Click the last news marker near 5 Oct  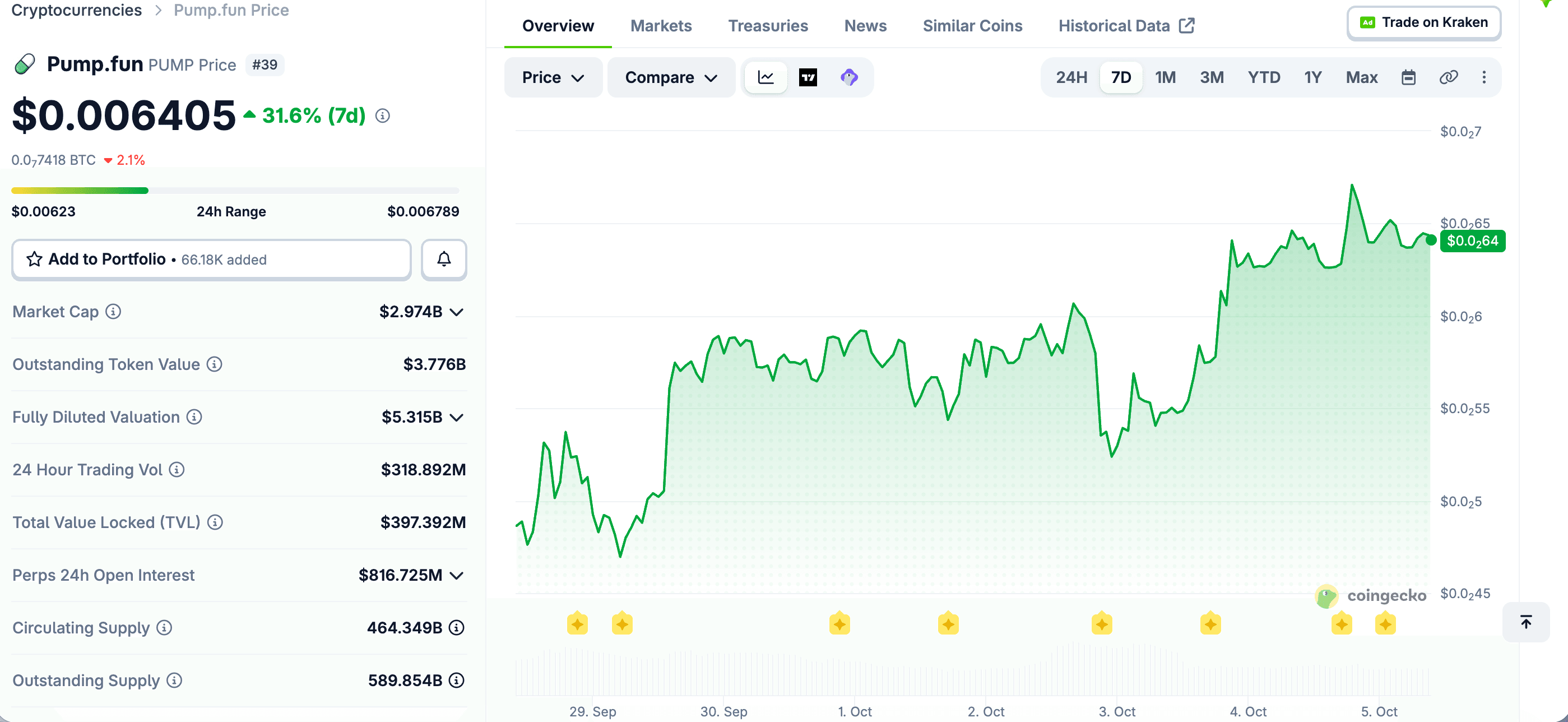click(1385, 624)
